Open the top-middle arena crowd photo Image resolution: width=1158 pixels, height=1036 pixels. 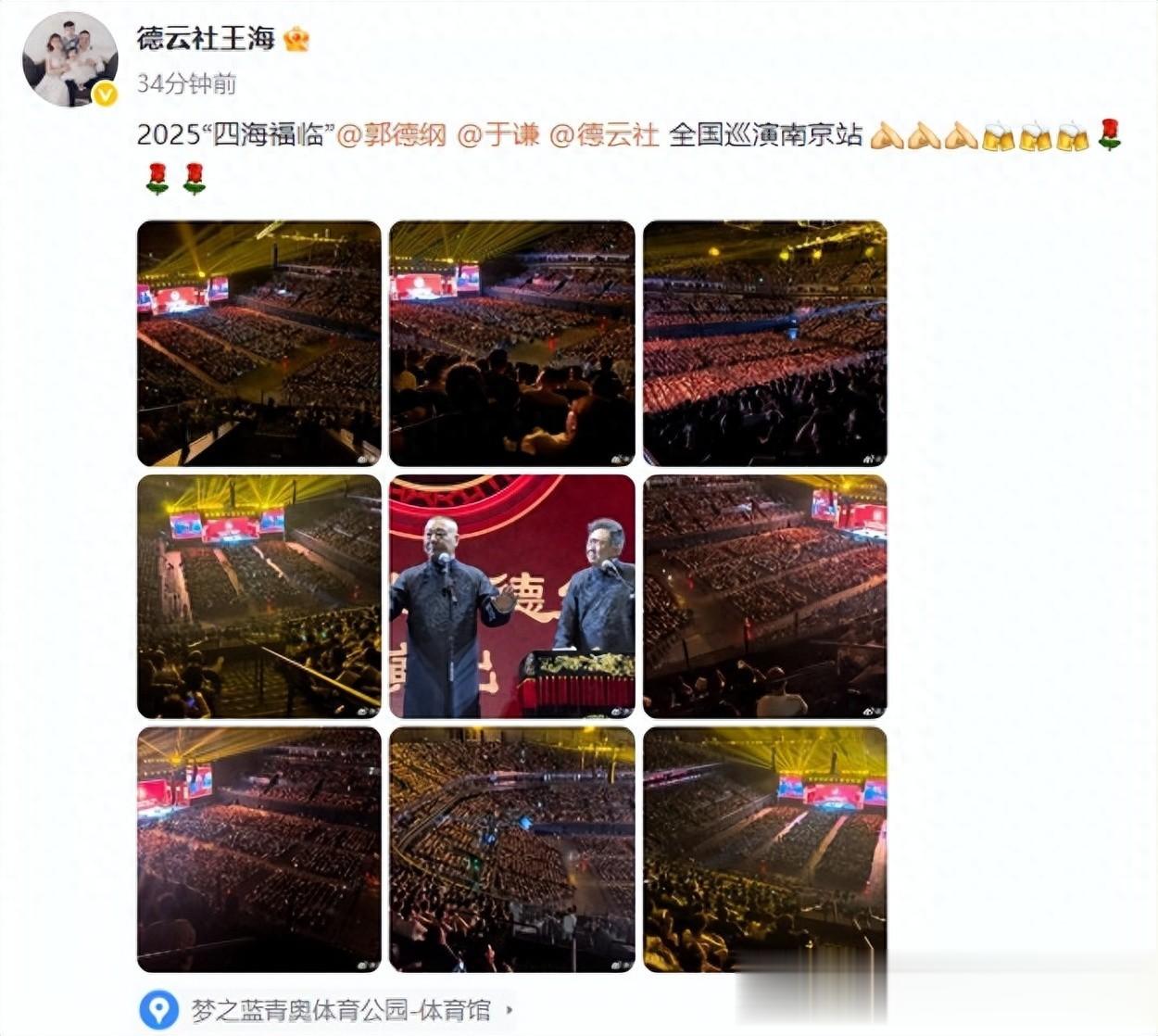click(x=512, y=344)
